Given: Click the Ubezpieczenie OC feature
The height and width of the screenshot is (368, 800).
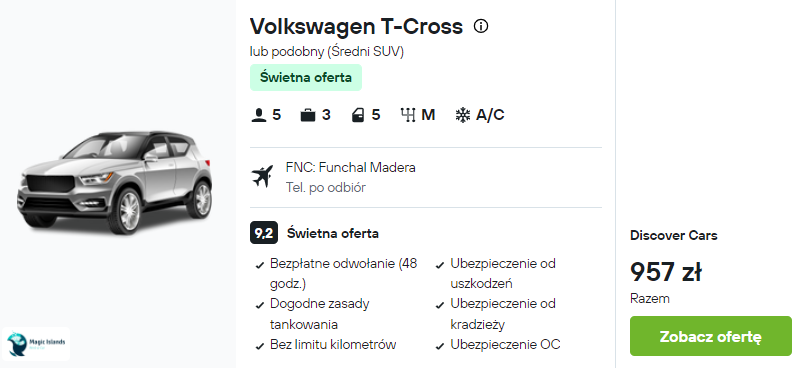Looking at the screenshot, I should pos(498,345).
